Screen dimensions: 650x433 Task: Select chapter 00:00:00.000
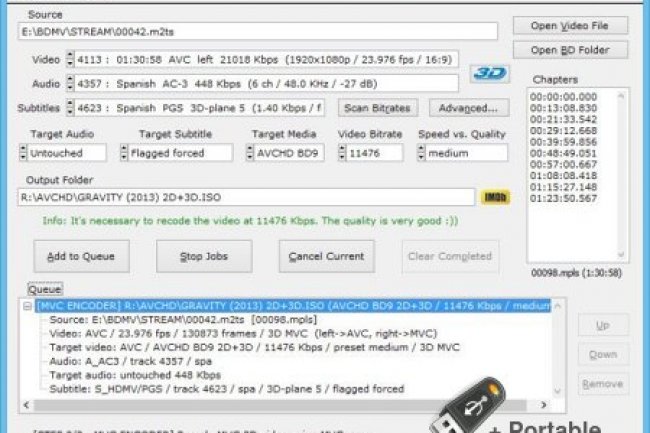[563, 97]
